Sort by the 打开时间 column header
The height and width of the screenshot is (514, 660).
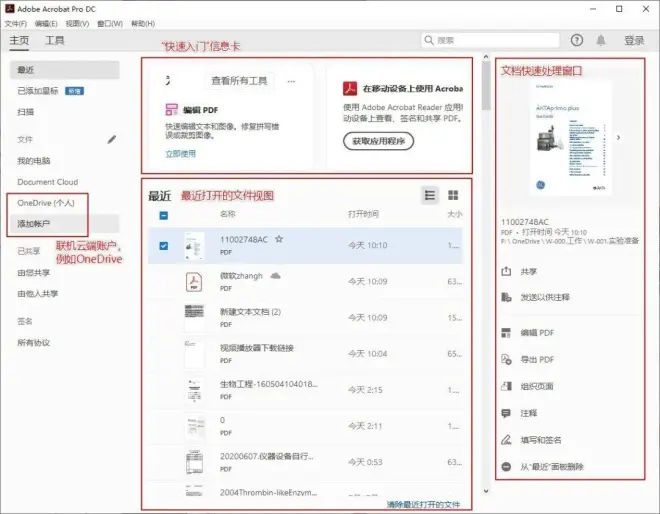point(363,214)
